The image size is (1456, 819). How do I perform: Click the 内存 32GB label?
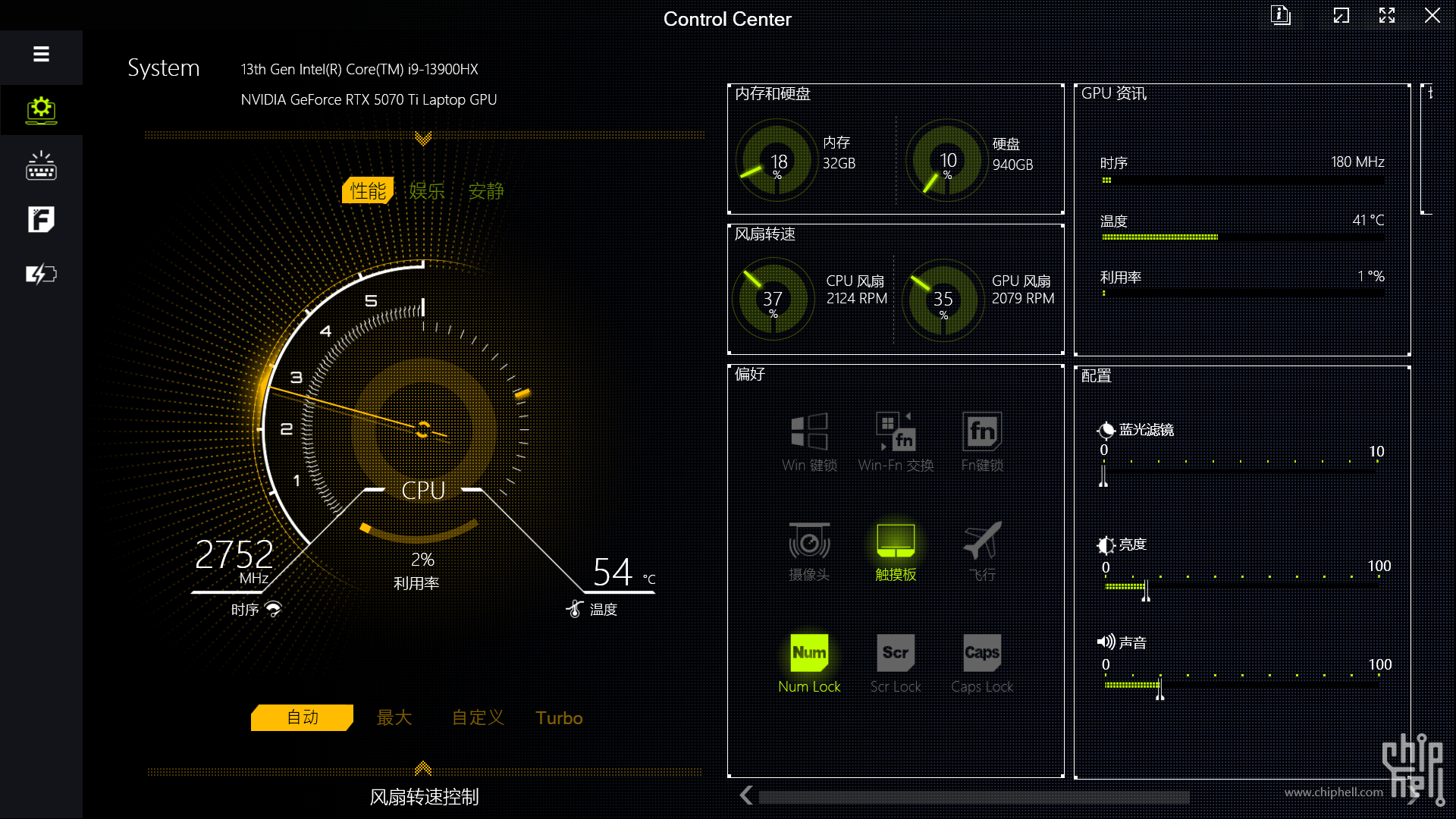(839, 153)
